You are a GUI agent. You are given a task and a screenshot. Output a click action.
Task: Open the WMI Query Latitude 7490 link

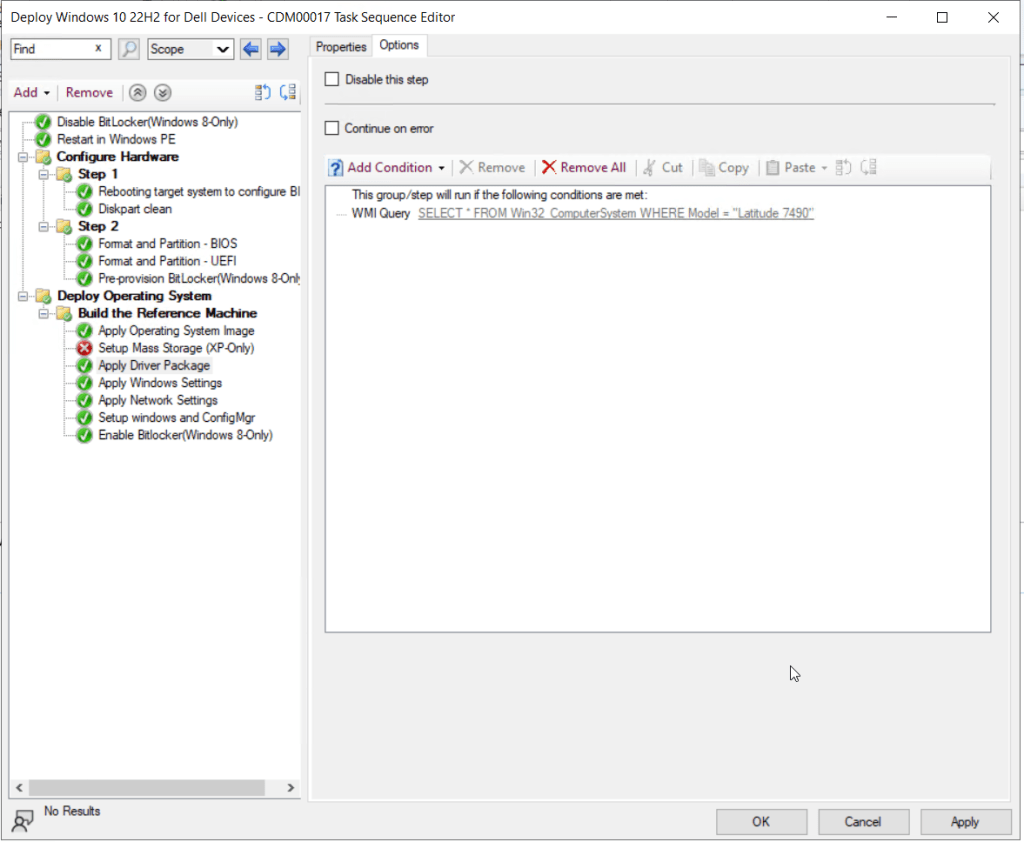coord(615,214)
